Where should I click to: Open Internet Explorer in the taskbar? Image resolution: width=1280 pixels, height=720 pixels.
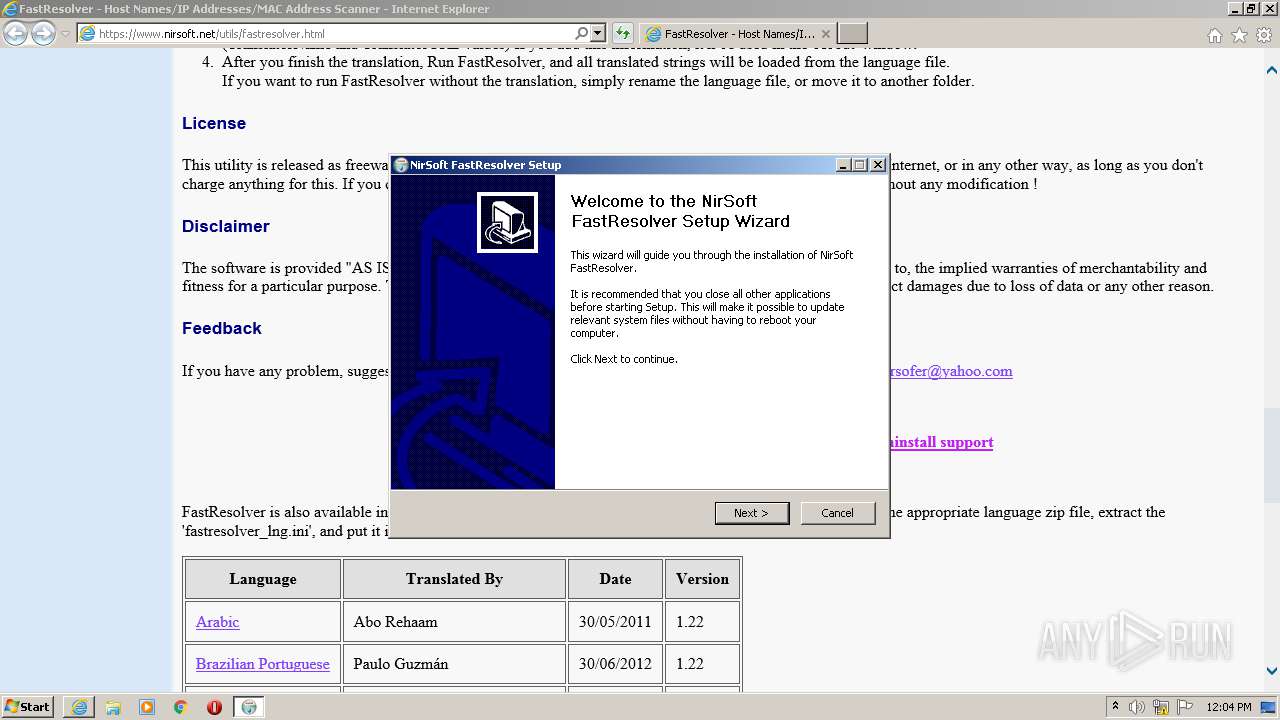point(79,707)
